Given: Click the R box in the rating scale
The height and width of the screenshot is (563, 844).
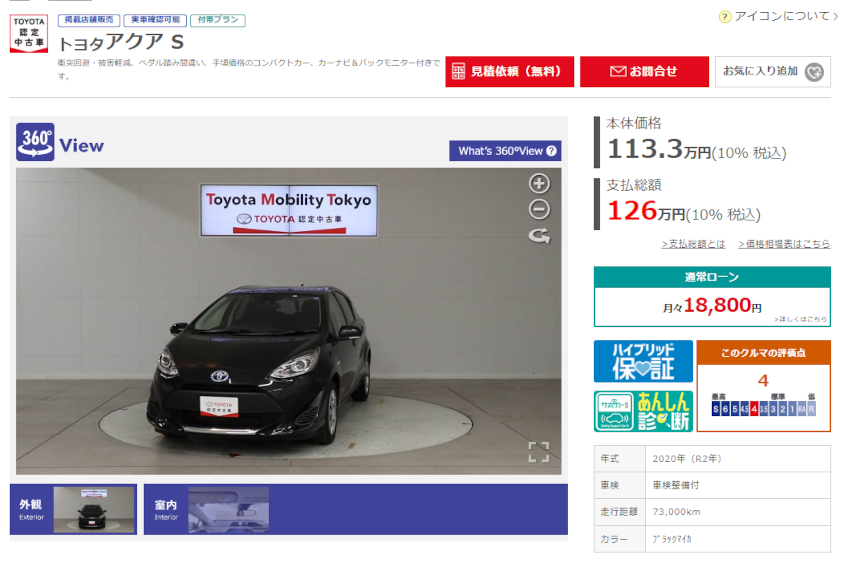Looking at the screenshot, I should pyautogui.click(x=811, y=409).
